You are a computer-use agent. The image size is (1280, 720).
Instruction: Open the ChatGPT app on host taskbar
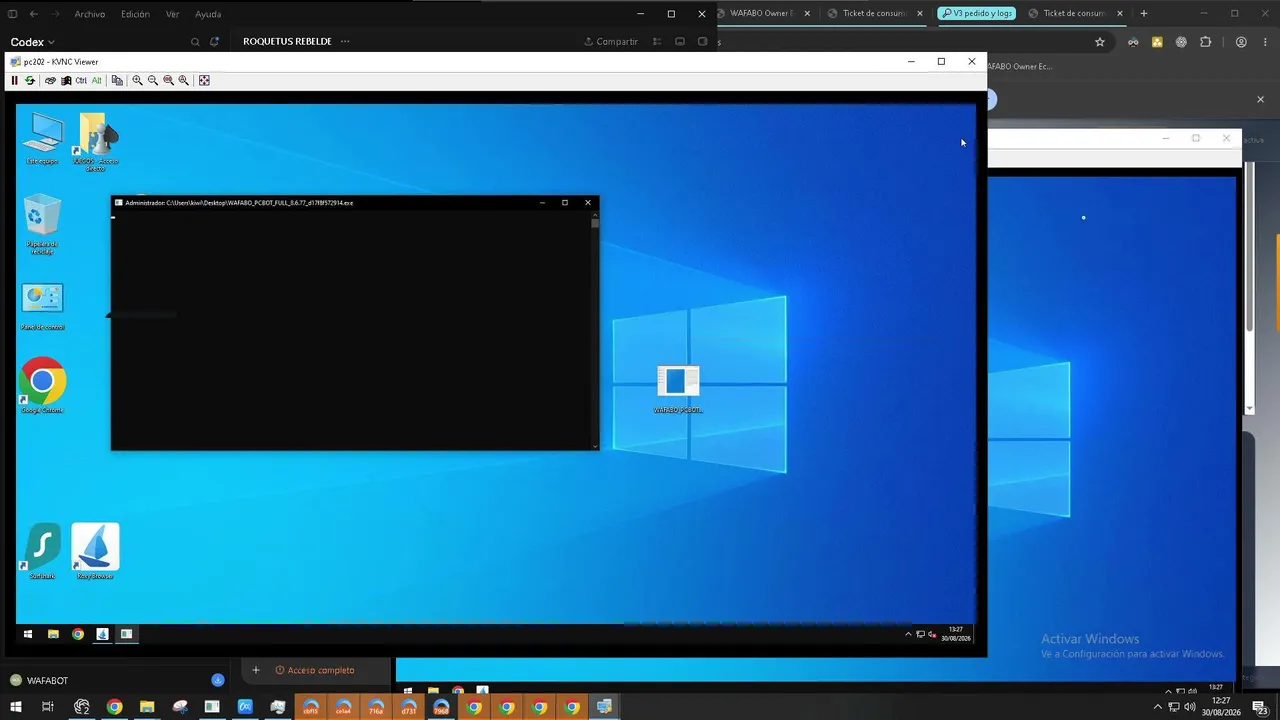(82, 707)
